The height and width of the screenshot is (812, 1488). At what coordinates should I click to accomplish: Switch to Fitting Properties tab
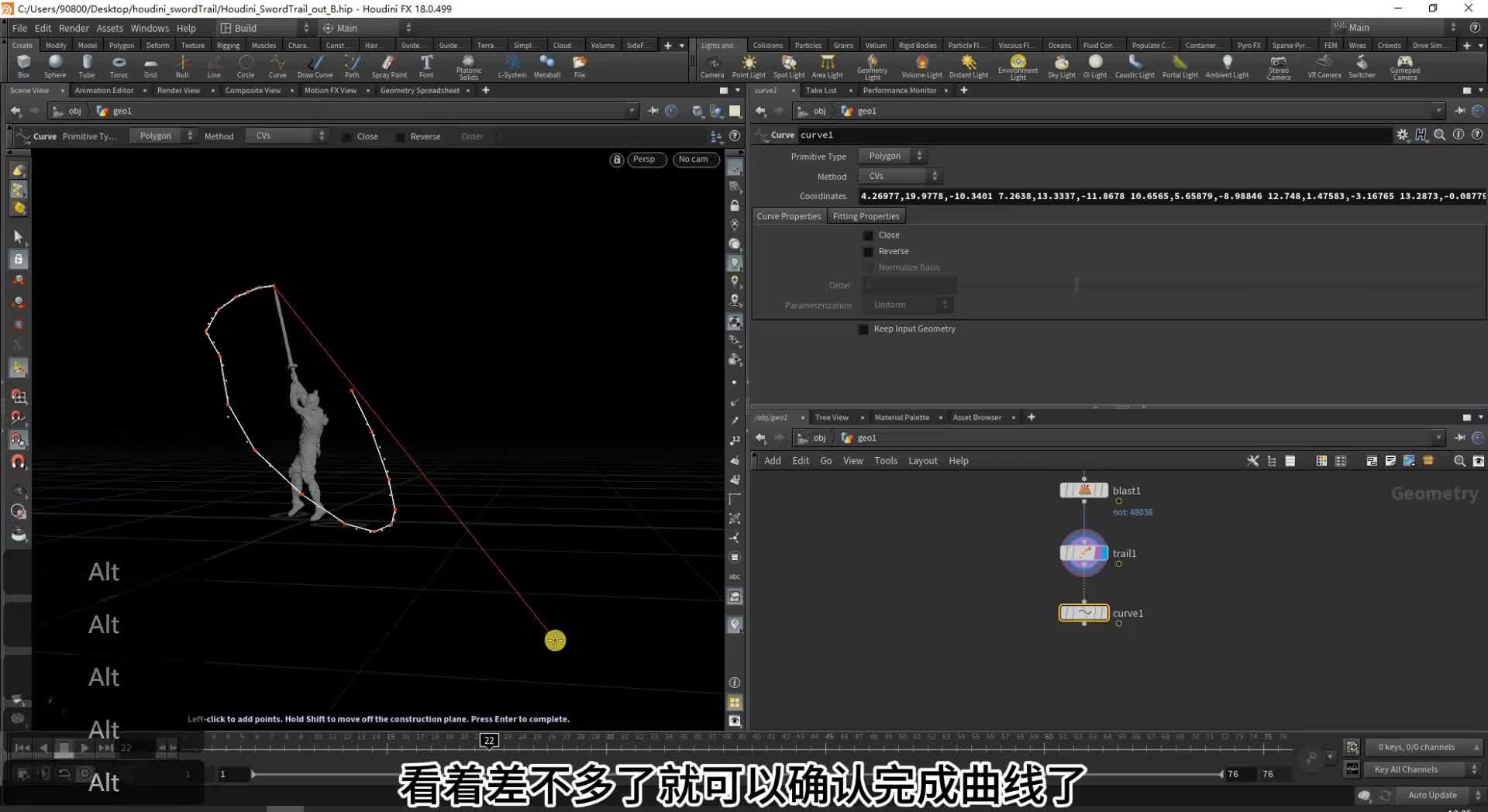(866, 216)
